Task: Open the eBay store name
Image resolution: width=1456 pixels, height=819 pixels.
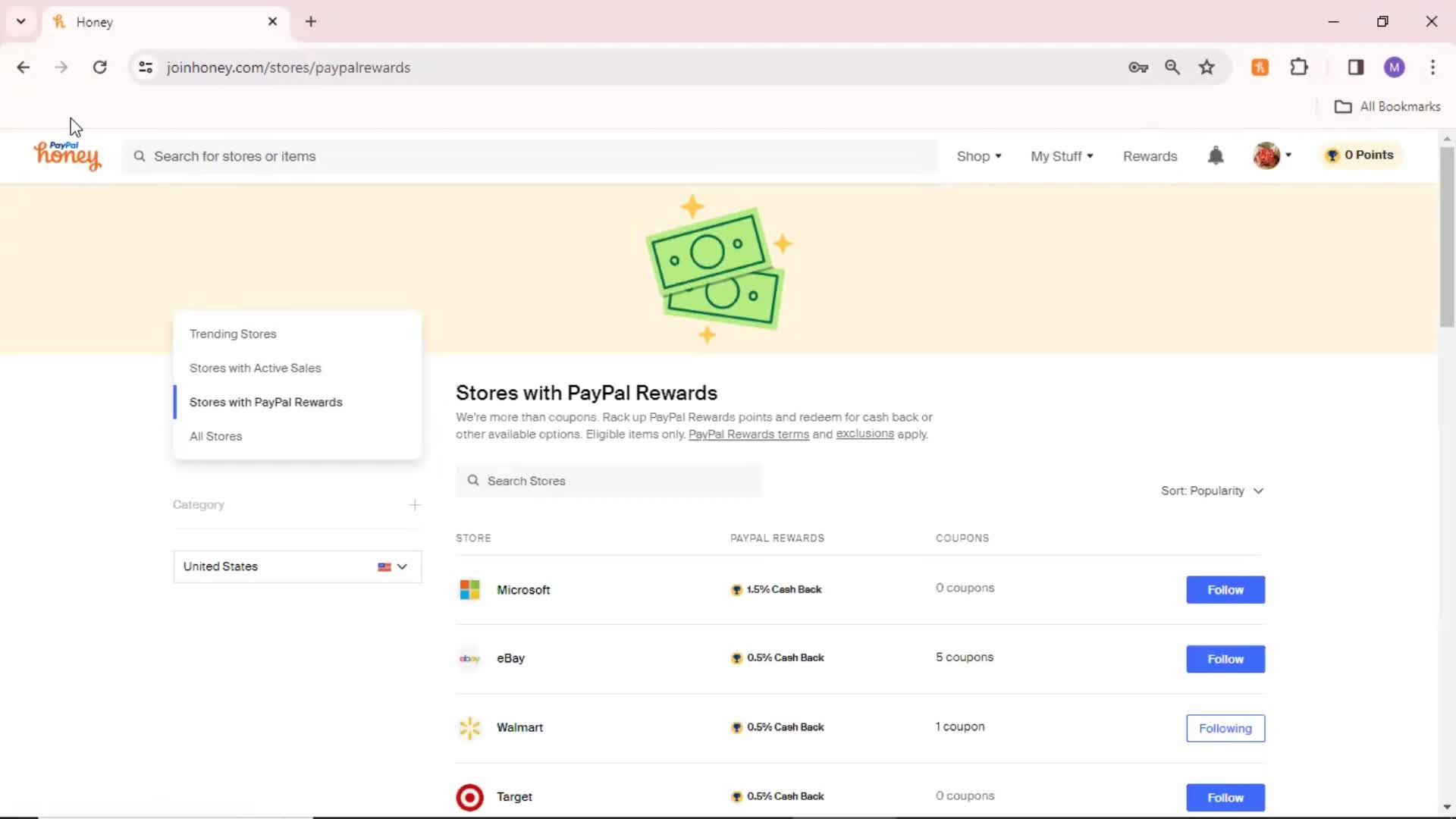Action: click(x=510, y=658)
